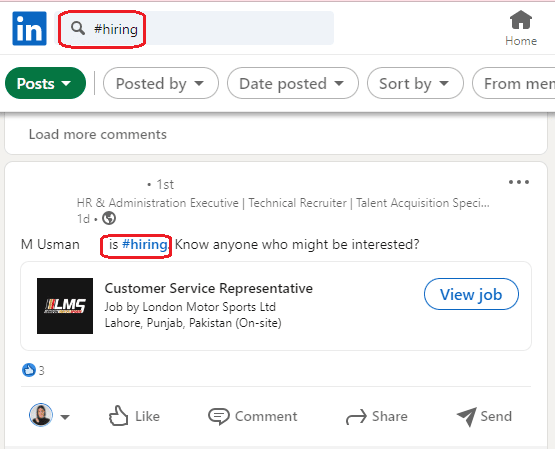555x449 pixels.
Task: Expand the Posts filter dropdown
Action: [x=45, y=84]
